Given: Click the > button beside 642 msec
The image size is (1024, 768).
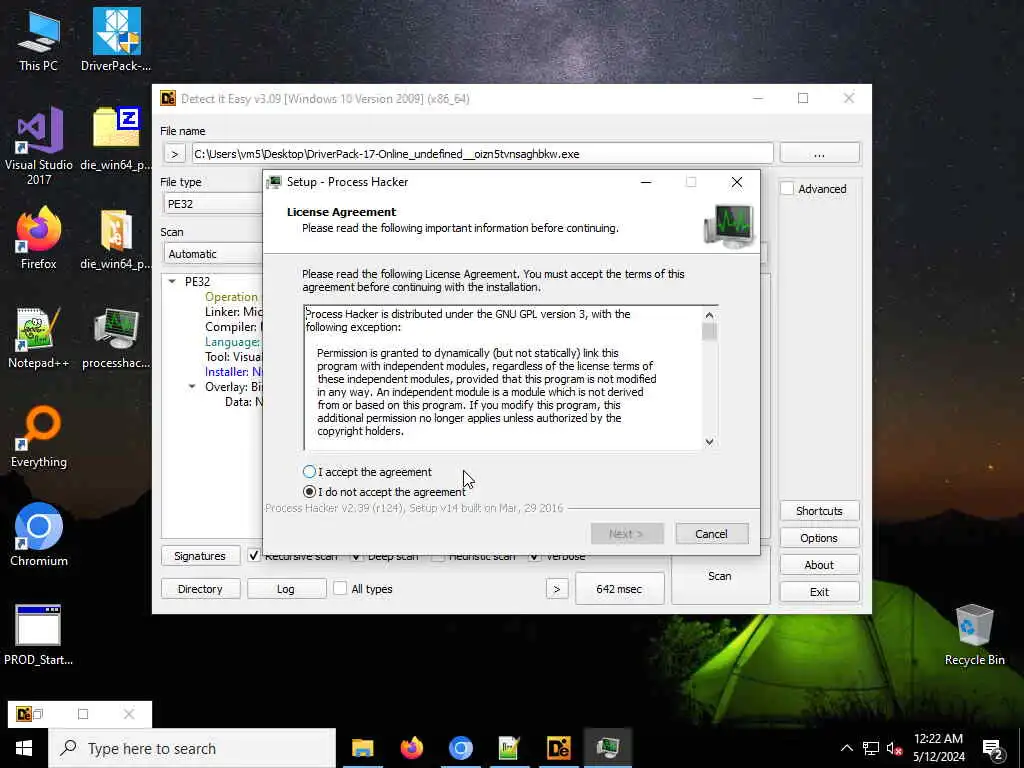Looking at the screenshot, I should point(556,589).
